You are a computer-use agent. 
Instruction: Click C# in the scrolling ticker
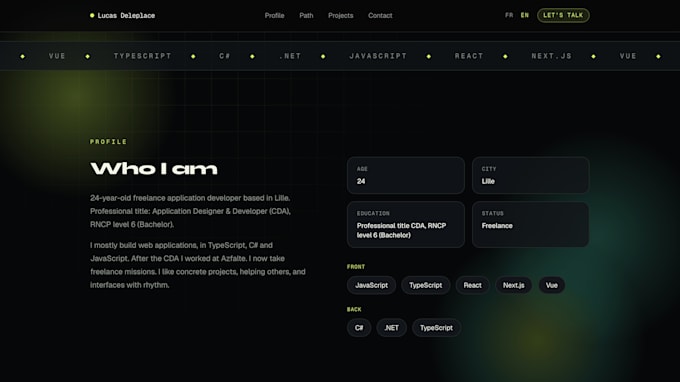click(224, 56)
